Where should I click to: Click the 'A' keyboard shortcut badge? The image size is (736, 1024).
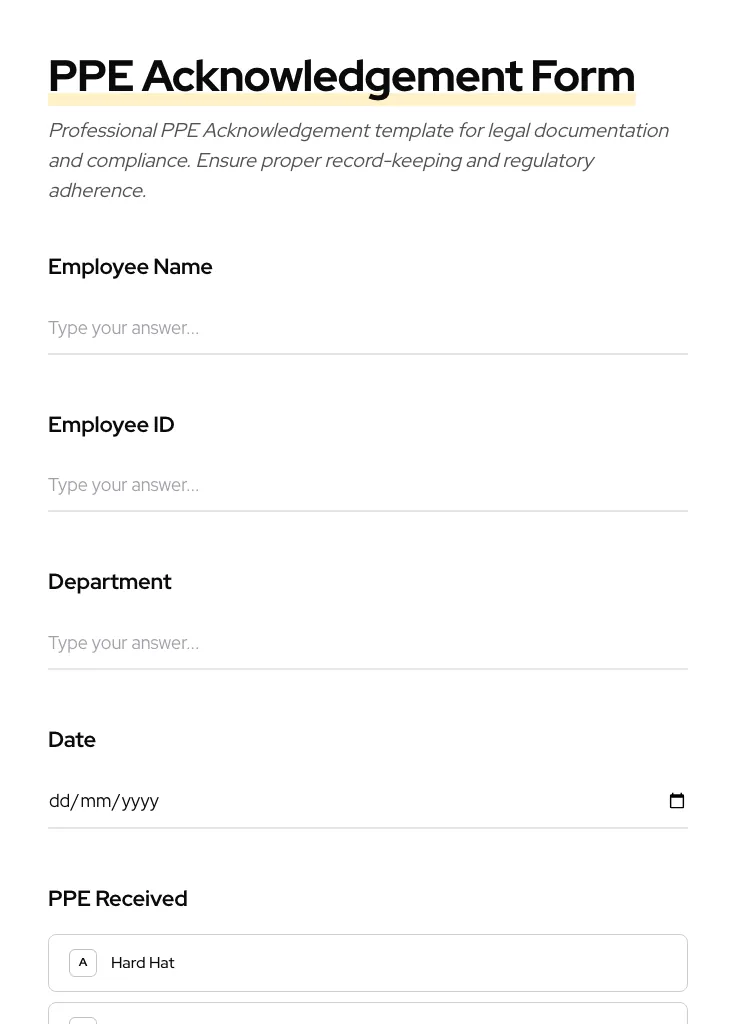[83, 962]
